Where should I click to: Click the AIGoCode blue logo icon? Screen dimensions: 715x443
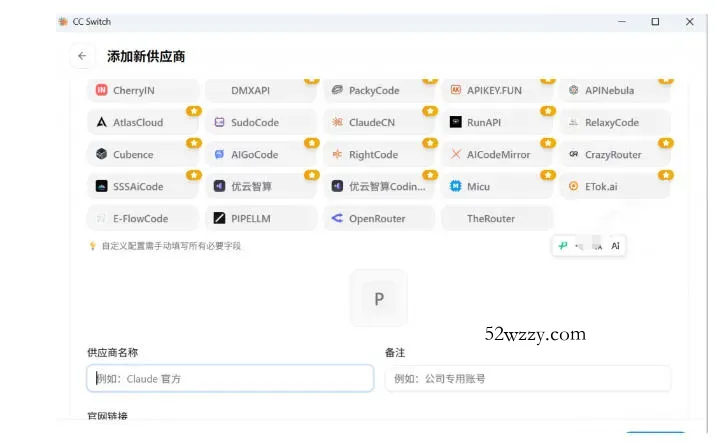coord(219,154)
